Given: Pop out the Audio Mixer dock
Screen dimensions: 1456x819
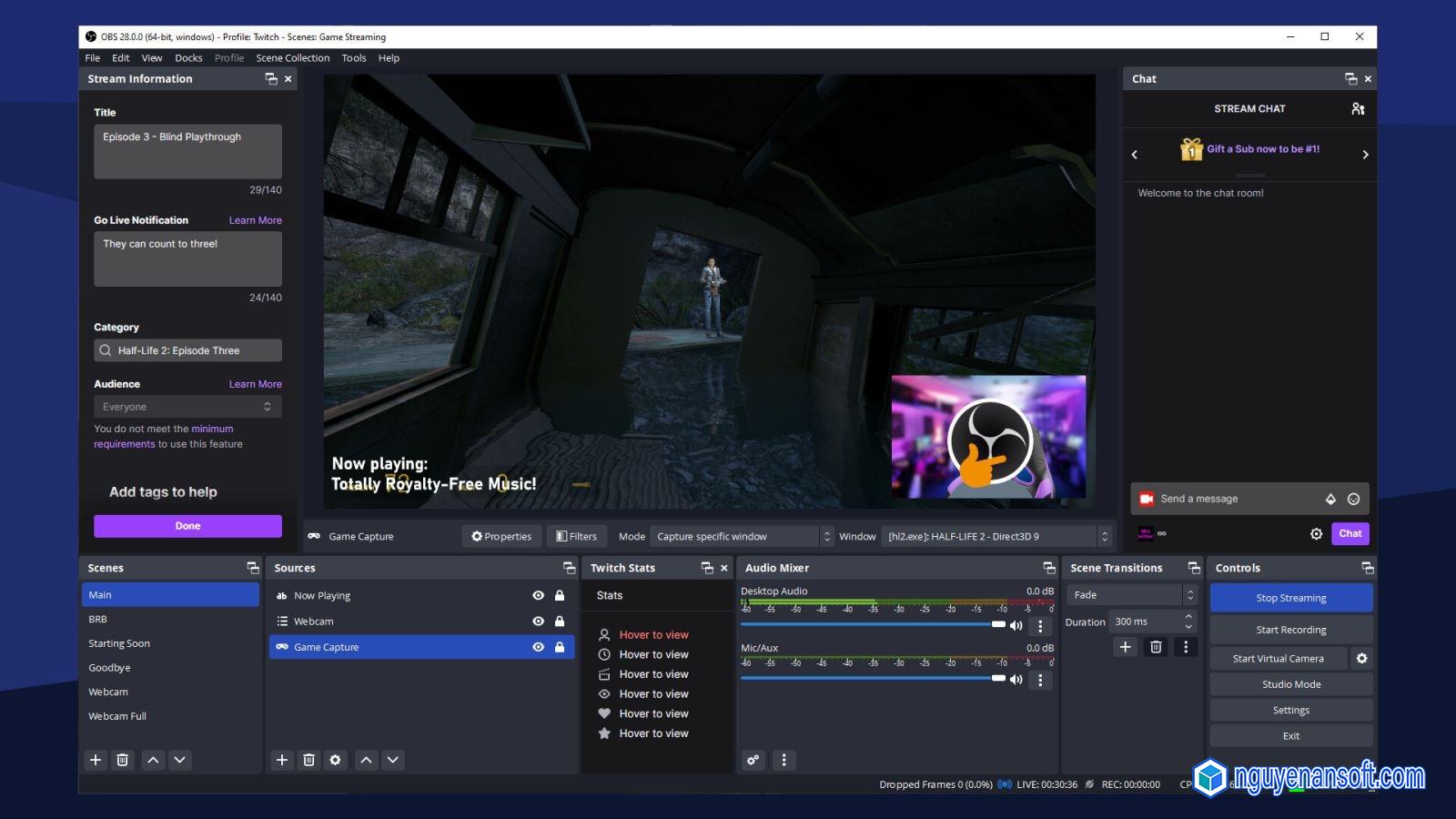Looking at the screenshot, I should tap(1049, 568).
